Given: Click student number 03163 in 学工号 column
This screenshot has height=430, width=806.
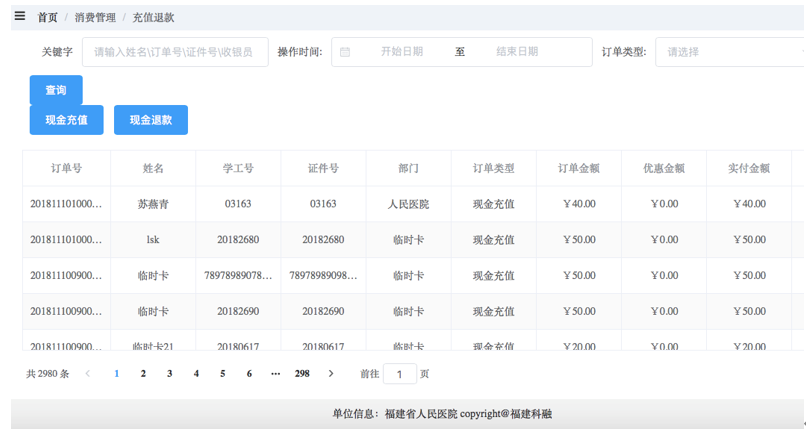Looking at the screenshot, I should point(238,204).
